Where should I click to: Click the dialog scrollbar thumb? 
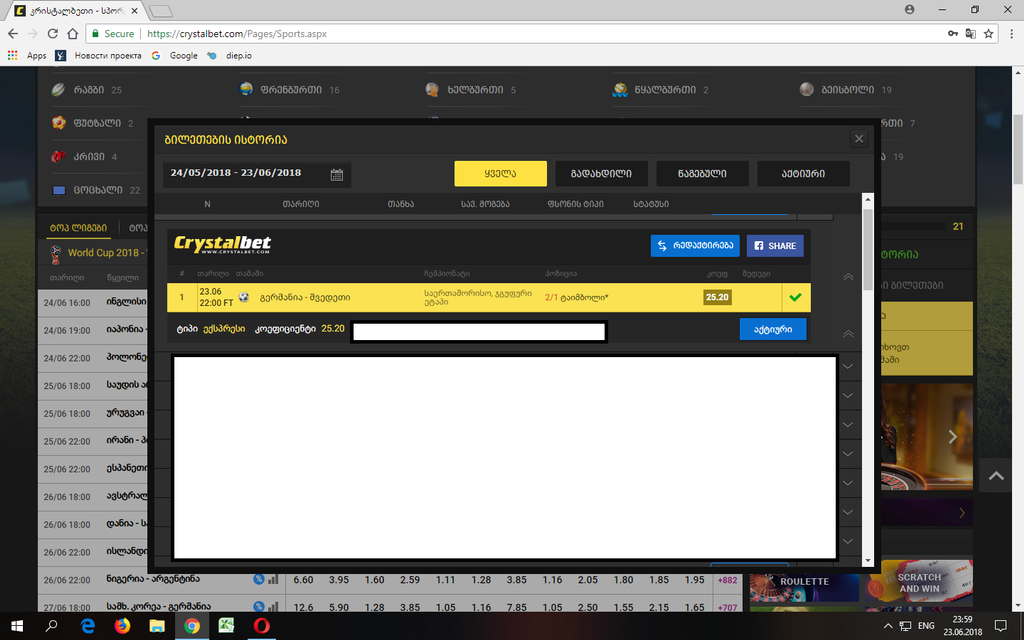(x=868, y=249)
